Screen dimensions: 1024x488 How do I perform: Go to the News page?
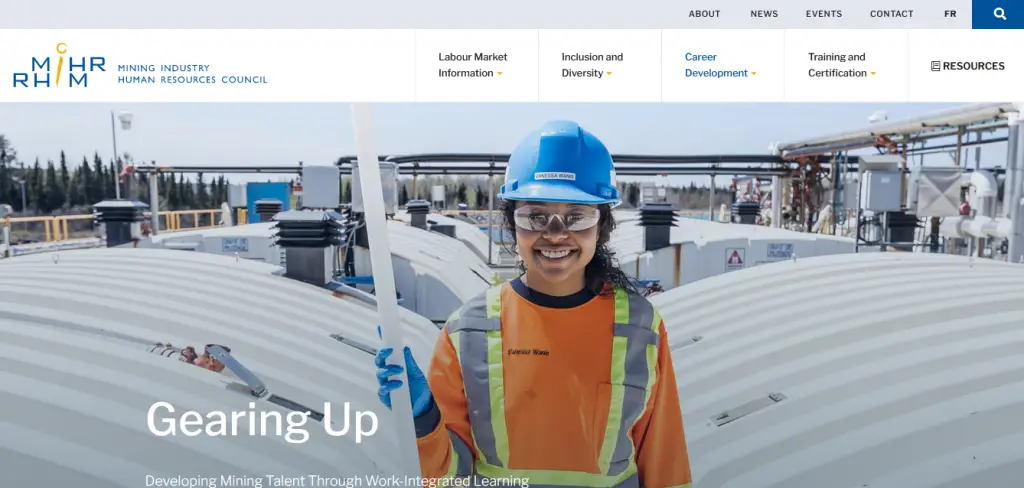point(764,14)
